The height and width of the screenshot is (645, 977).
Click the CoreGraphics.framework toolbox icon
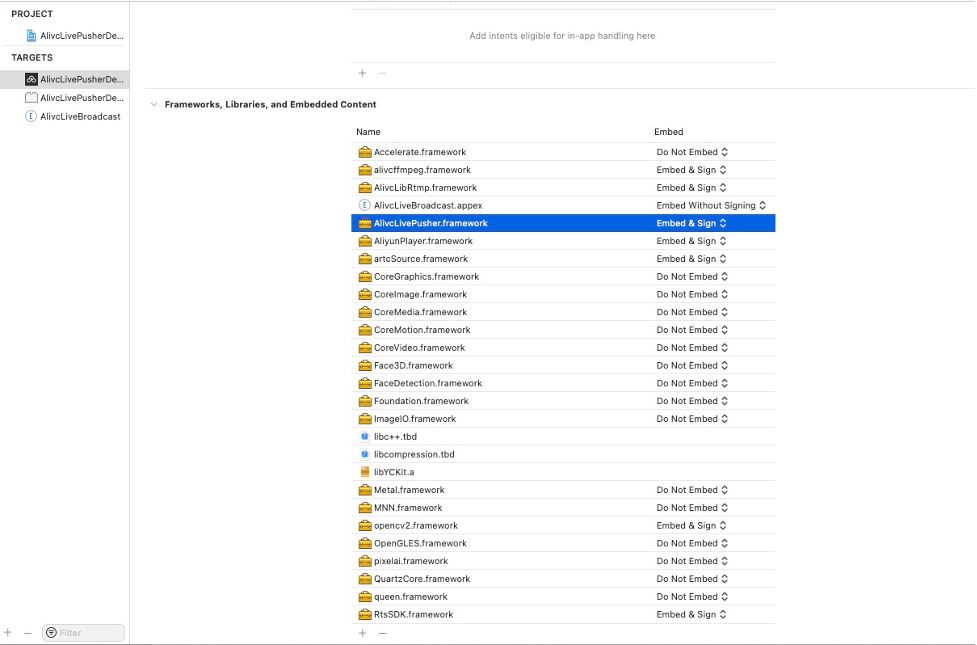365,277
